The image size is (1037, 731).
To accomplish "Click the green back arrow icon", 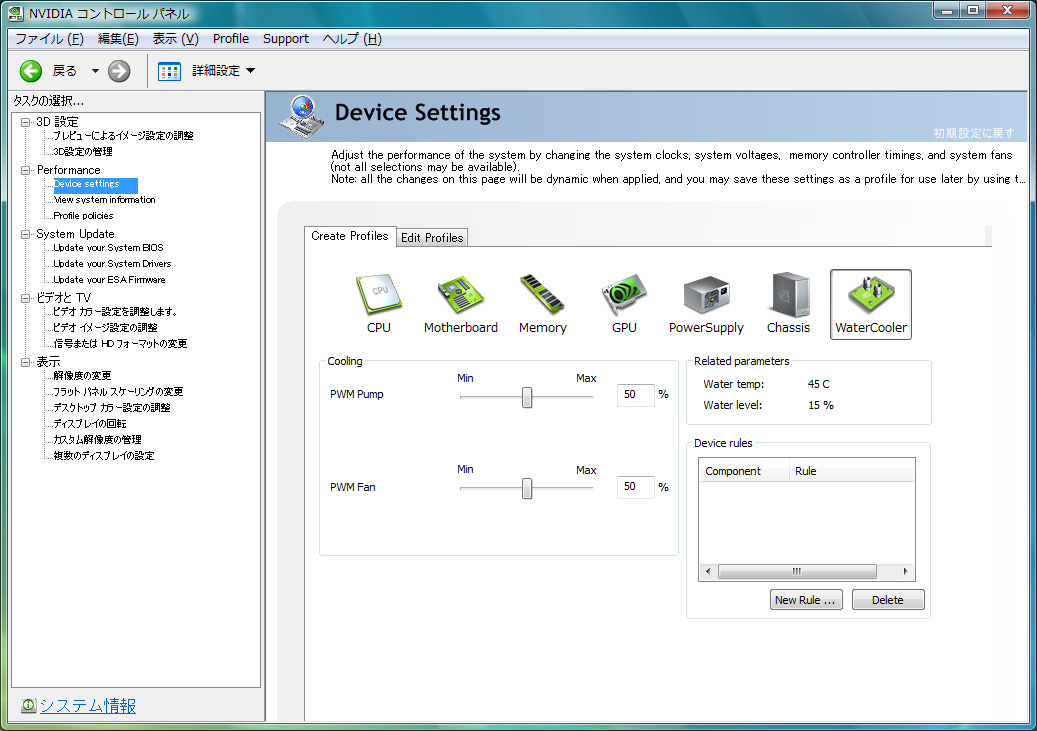I will coord(30,71).
